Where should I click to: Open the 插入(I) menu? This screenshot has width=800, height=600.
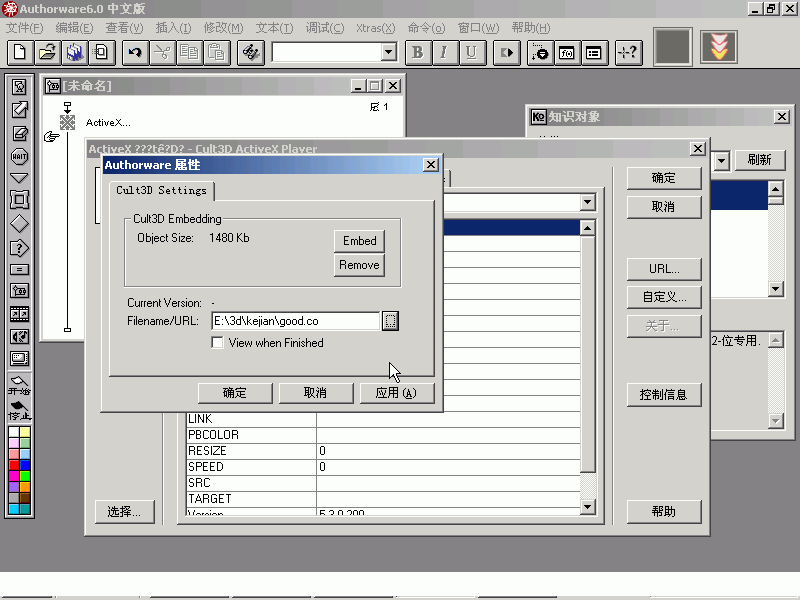[173, 28]
